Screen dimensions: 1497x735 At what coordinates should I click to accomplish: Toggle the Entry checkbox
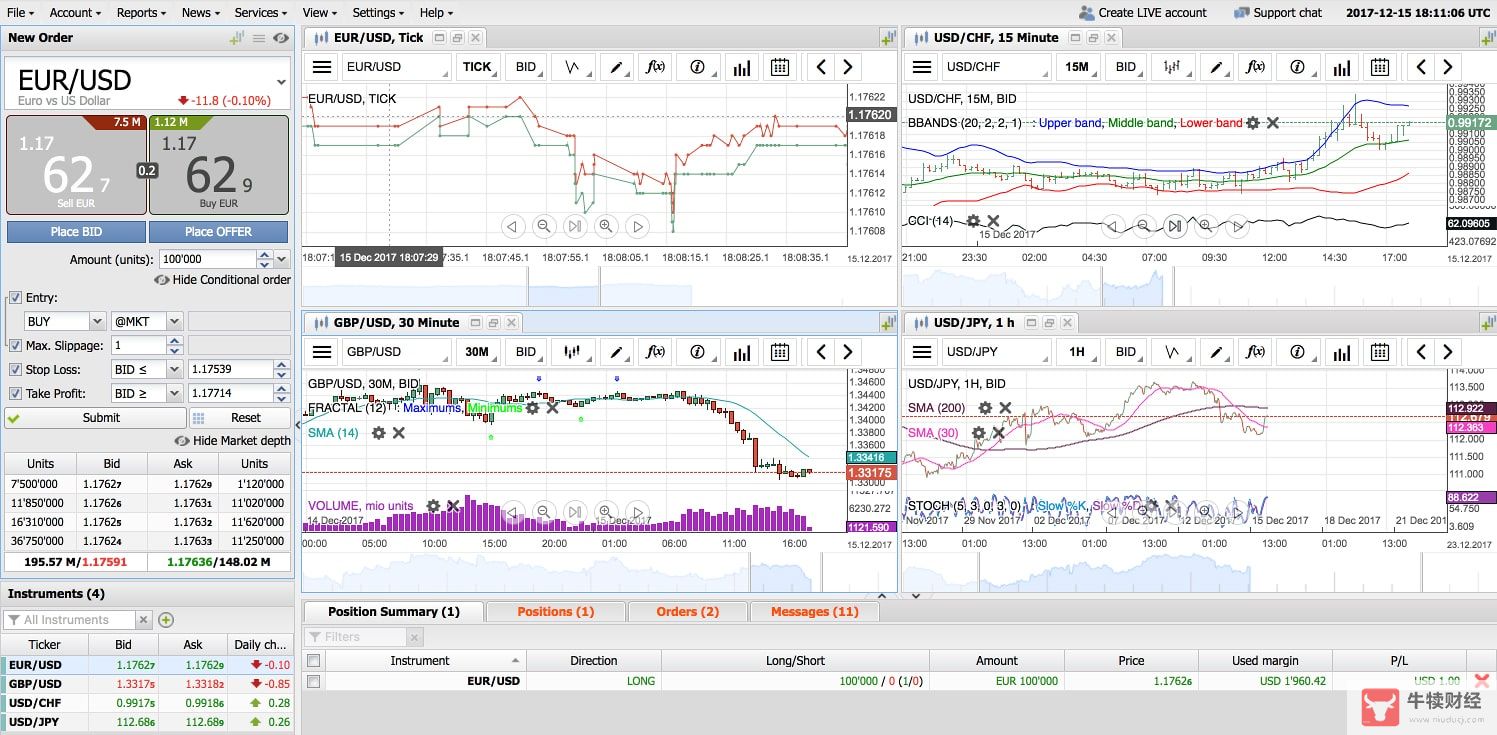click(15, 298)
